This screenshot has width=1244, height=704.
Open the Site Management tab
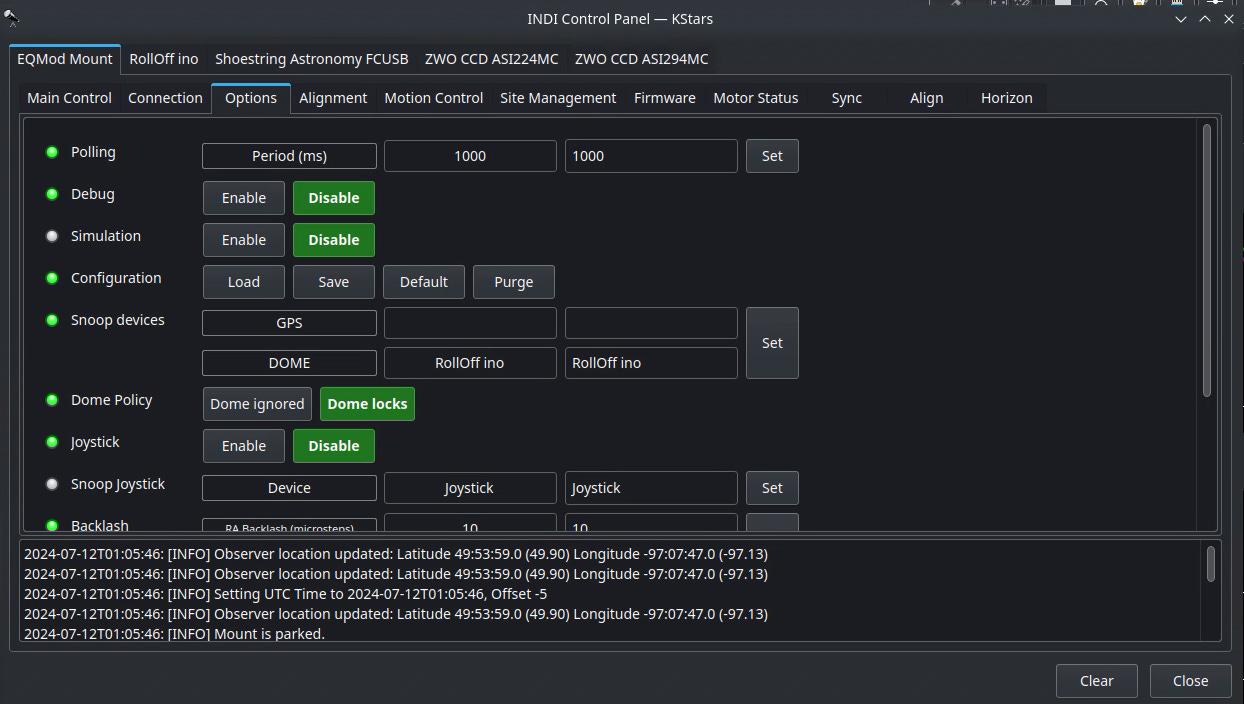point(558,98)
